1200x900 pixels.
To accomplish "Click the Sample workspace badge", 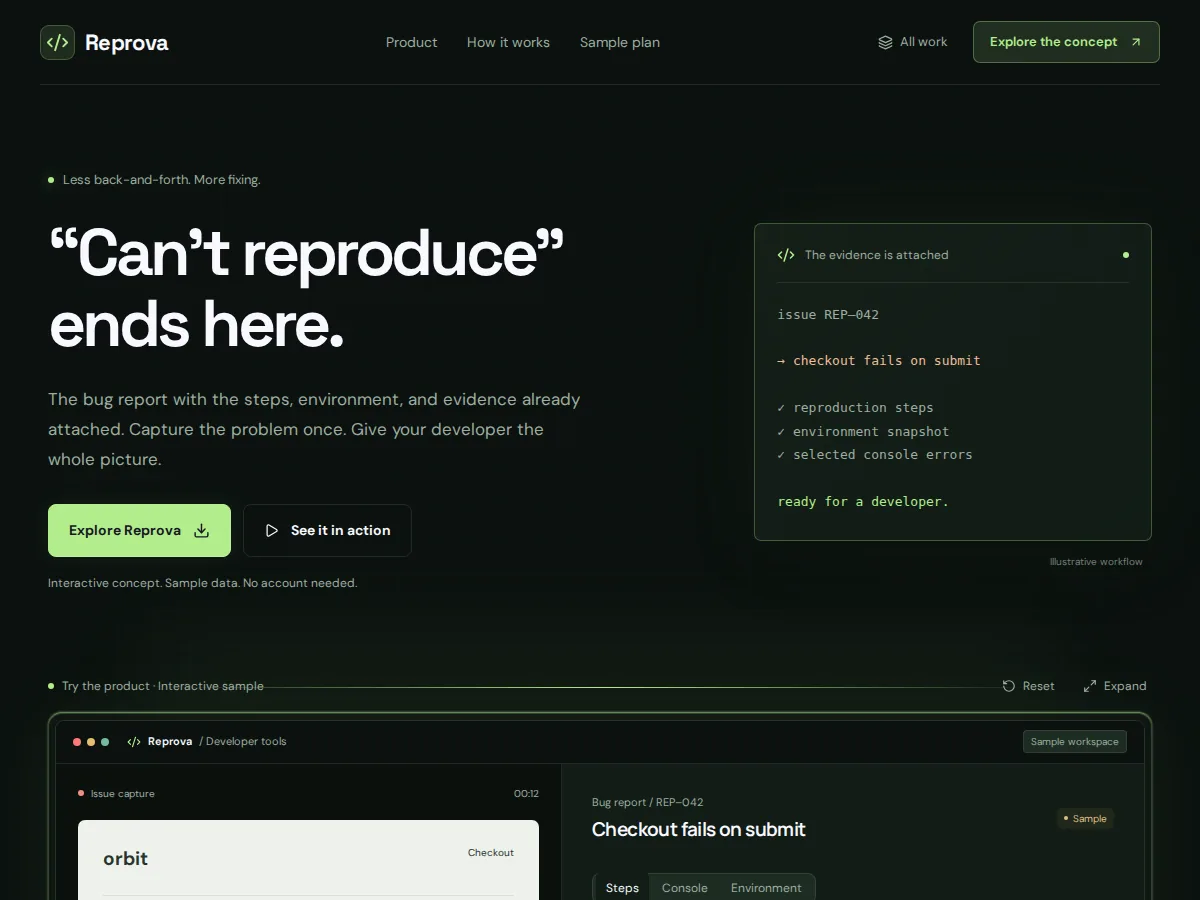I will coord(1075,742).
